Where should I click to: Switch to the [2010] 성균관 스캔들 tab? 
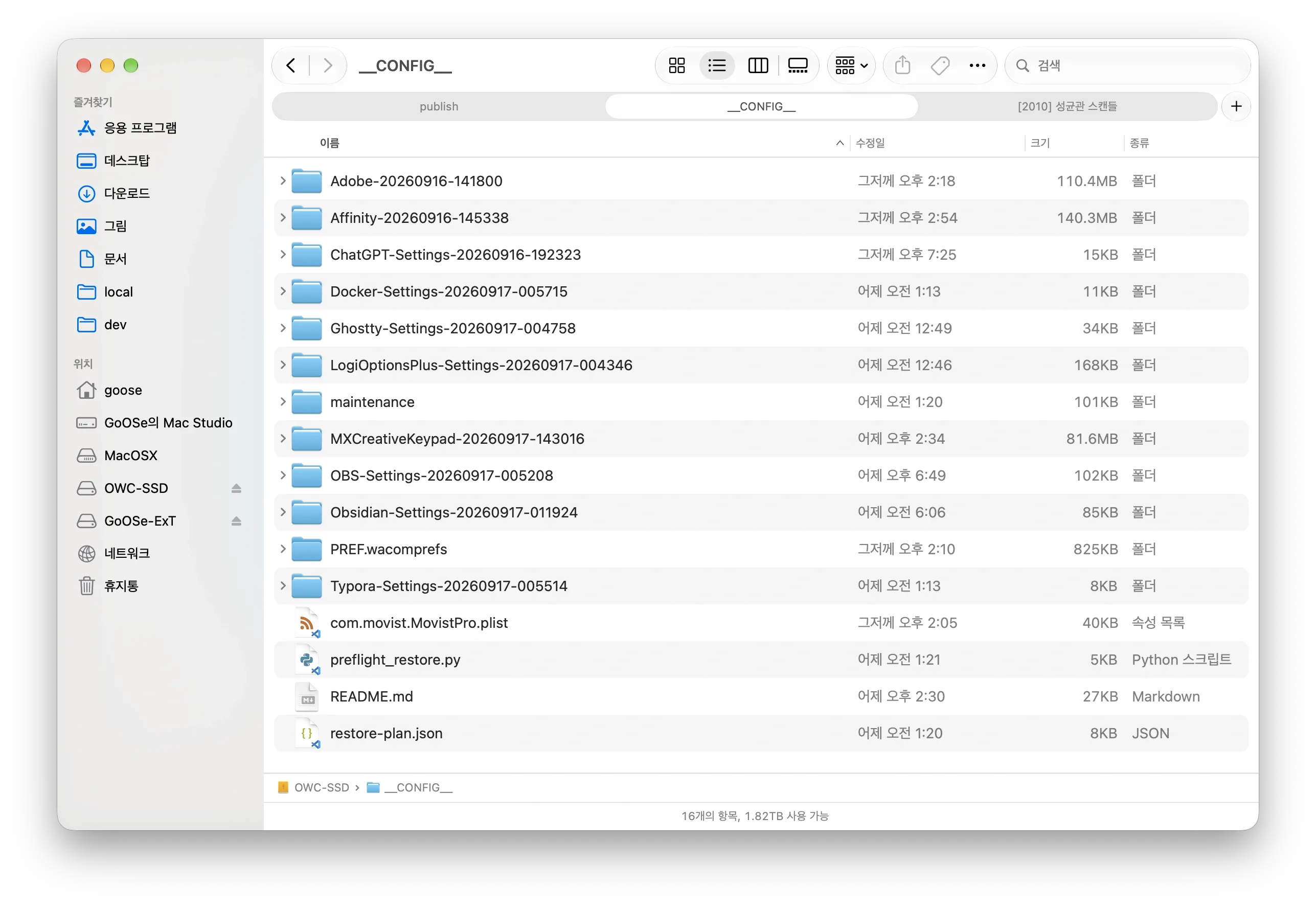point(1067,107)
